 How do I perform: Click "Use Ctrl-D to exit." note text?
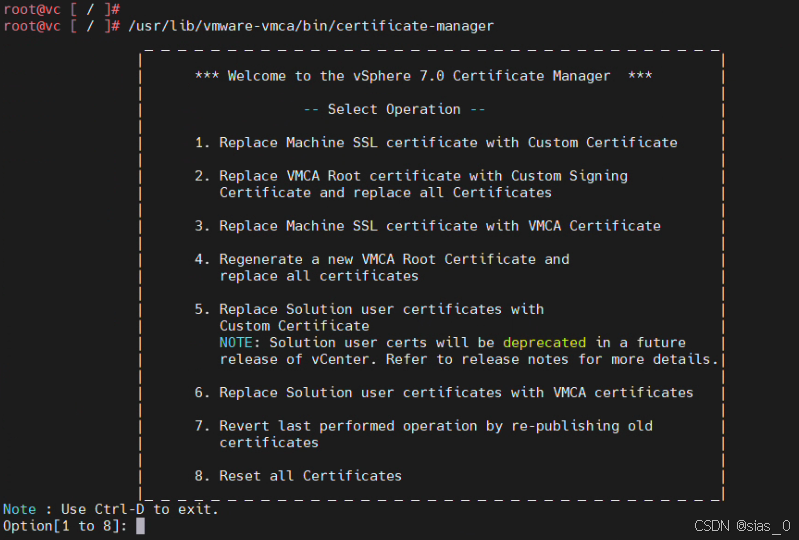140,509
